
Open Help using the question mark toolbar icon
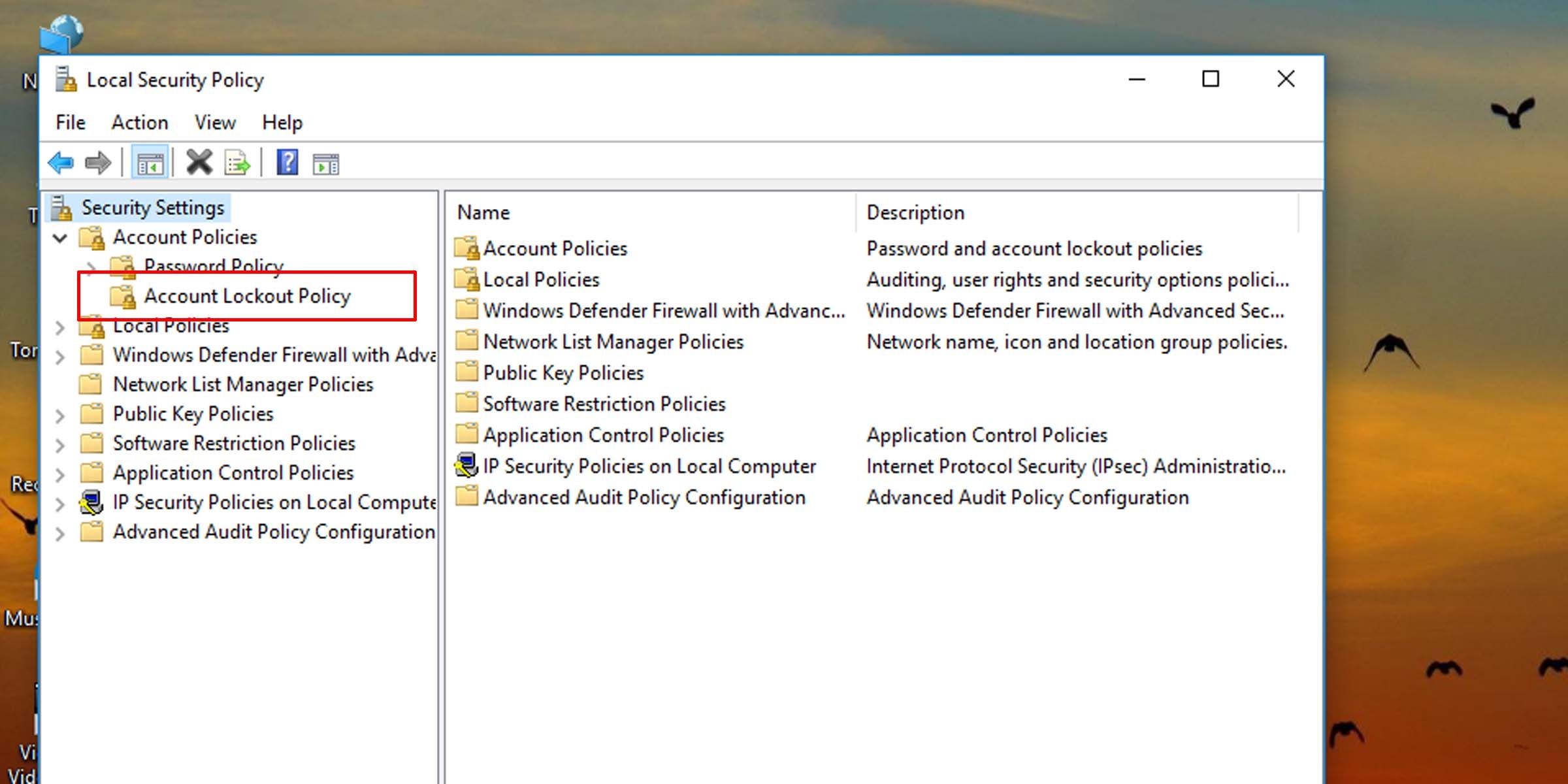click(x=286, y=163)
